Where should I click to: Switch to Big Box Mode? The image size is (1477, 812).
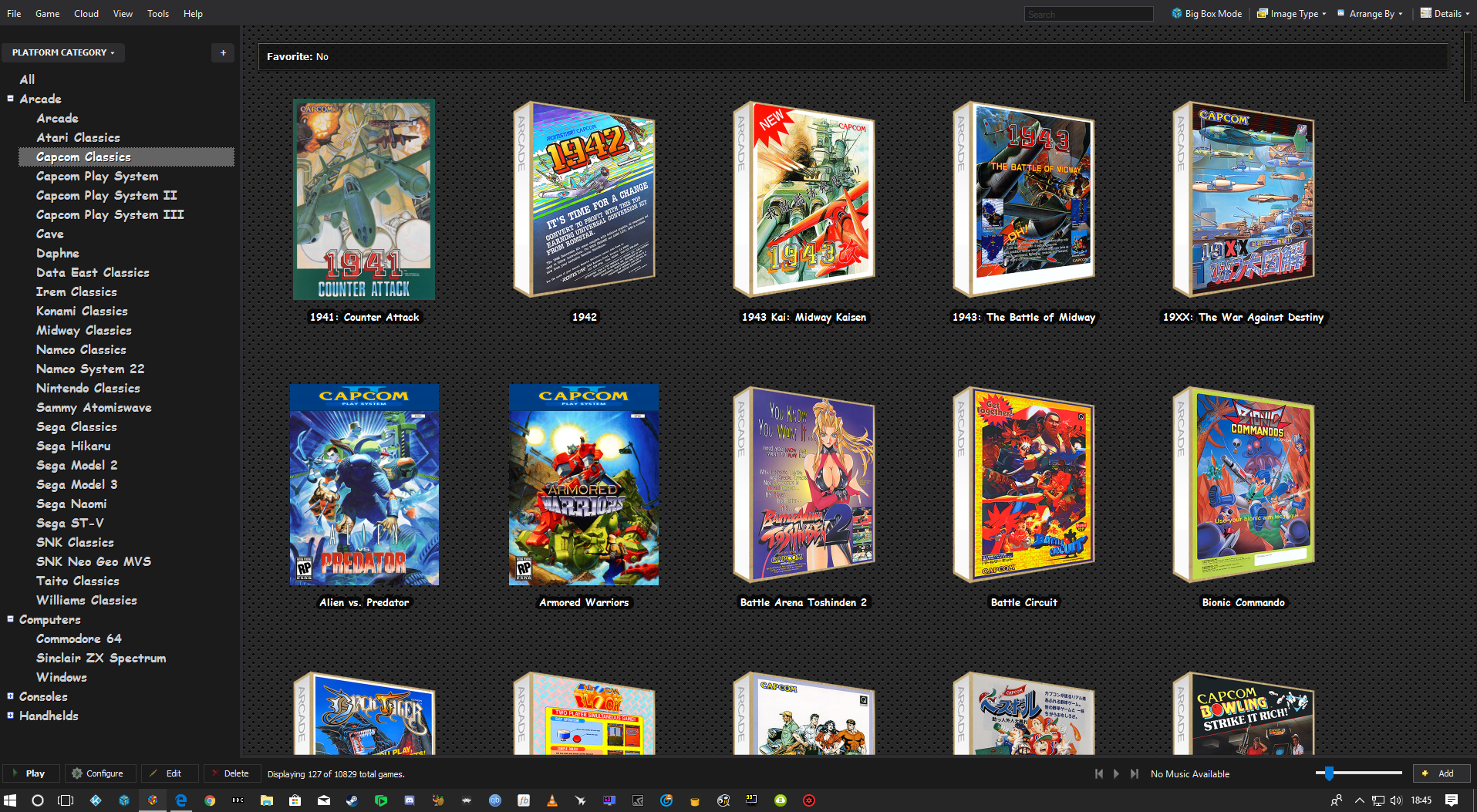pyautogui.click(x=1206, y=13)
